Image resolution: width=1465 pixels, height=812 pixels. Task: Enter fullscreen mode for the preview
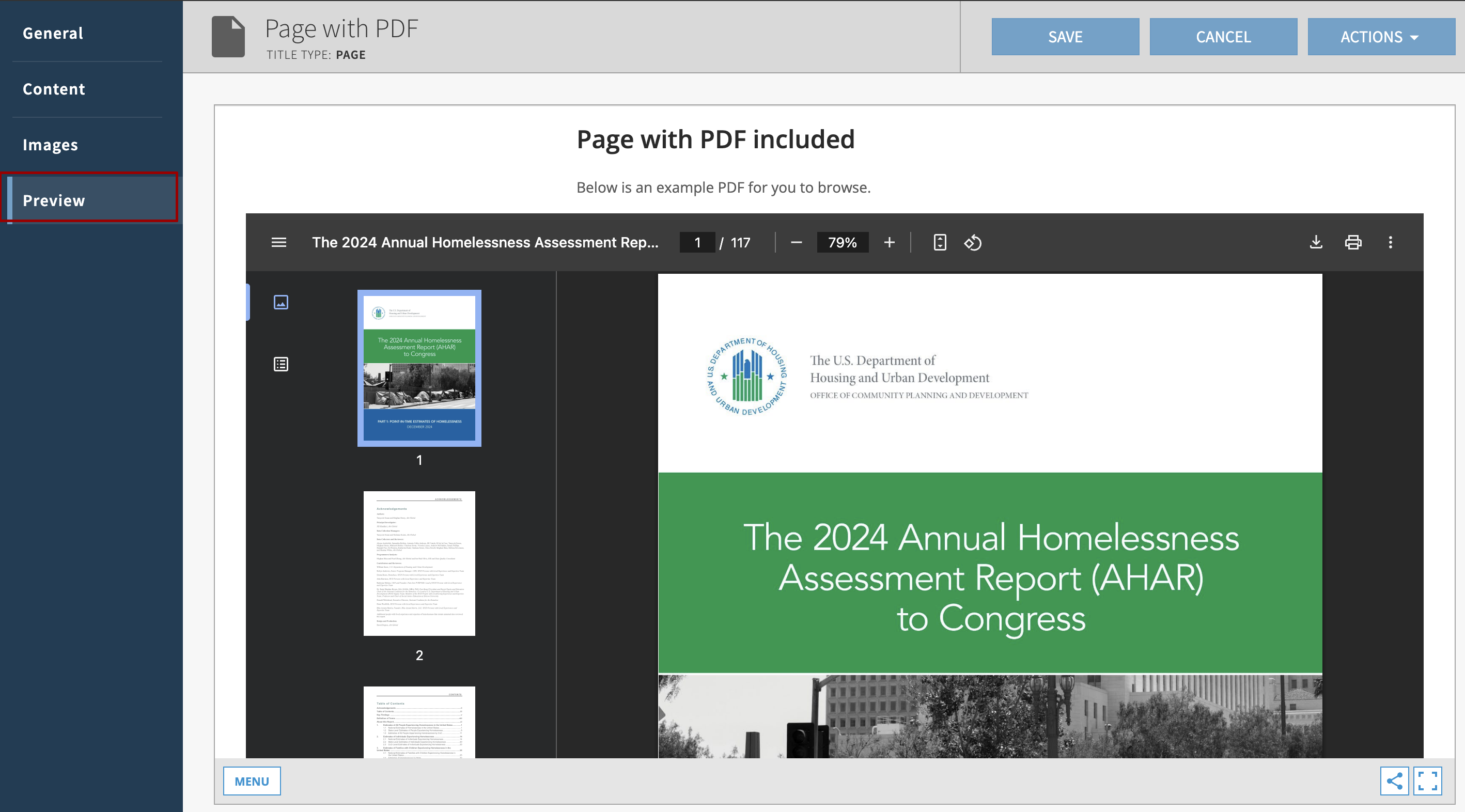[x=1429, y=782]
